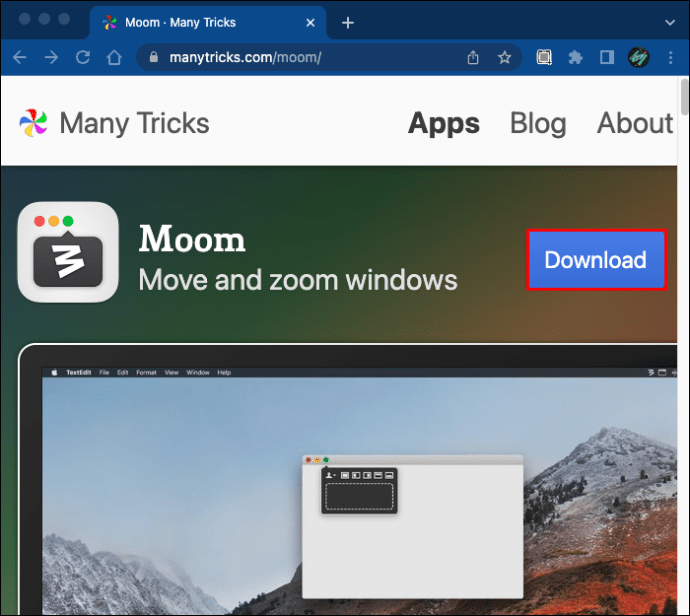This screenshot has width=690, height=616.
Task: Click the blue Download button
Action: click(x=596, y=260)
